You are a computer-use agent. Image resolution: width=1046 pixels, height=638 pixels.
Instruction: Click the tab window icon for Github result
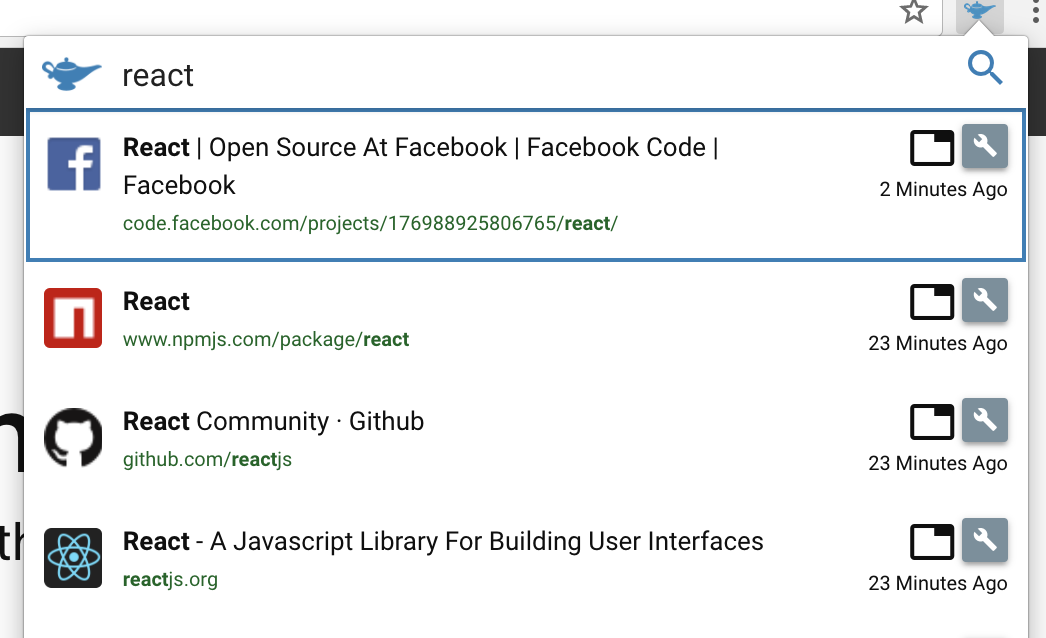tap(932, 422)
